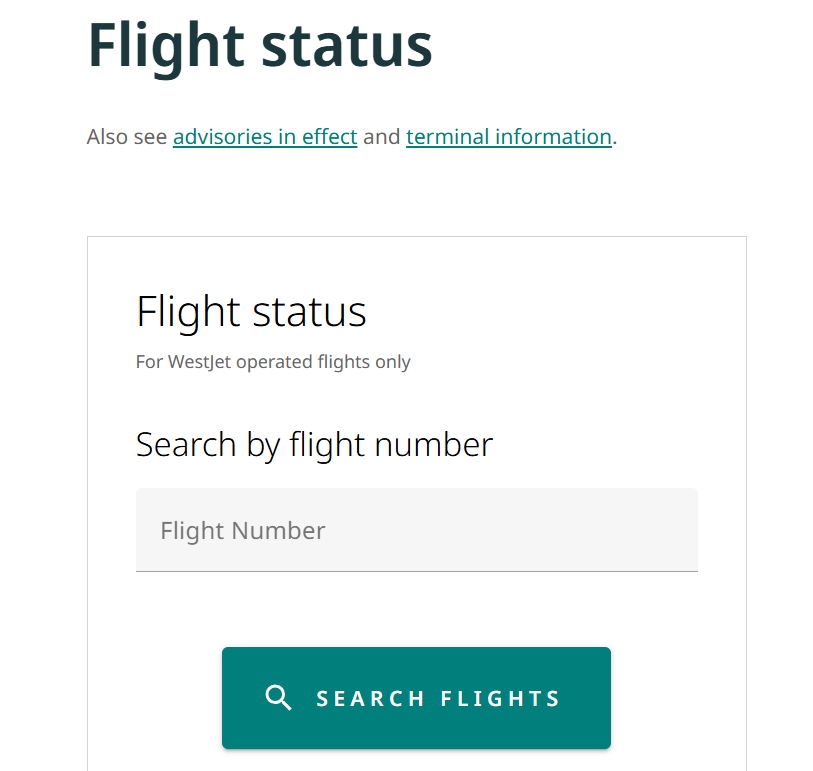Click the Search by flight number heading
Image resolution: width=813 pixels, height=771 pixels.
pos(314,444)
